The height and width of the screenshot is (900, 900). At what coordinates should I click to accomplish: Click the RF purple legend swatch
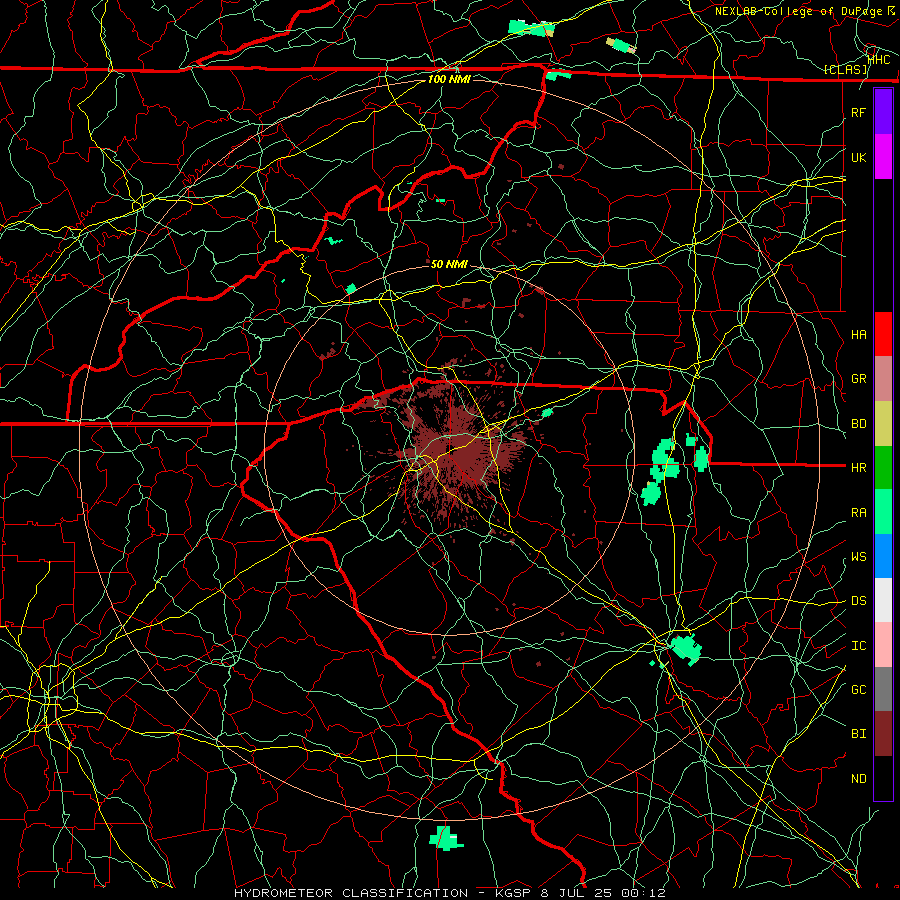pyautogui.click(x=883, y=112)
